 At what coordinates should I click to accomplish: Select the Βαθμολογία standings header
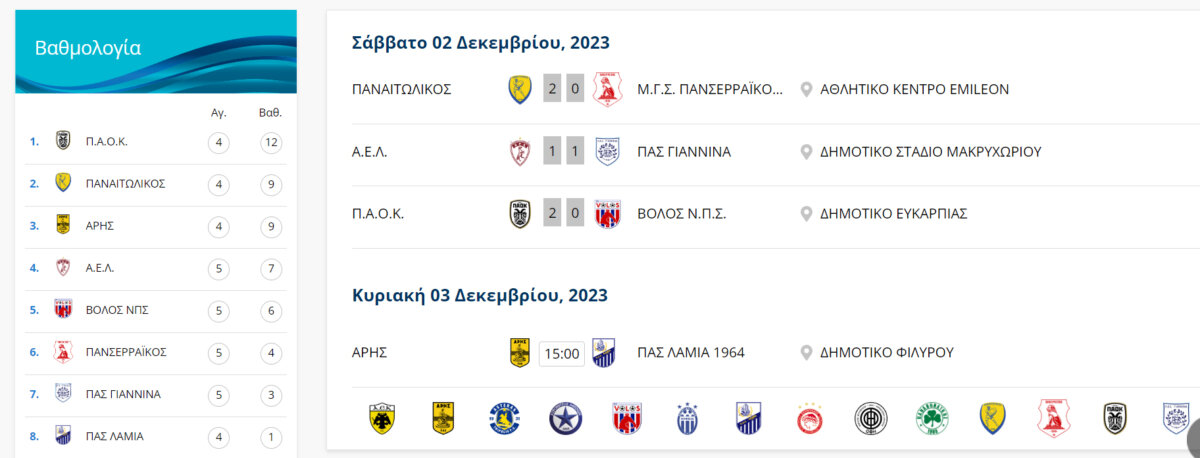click(88, 48)
